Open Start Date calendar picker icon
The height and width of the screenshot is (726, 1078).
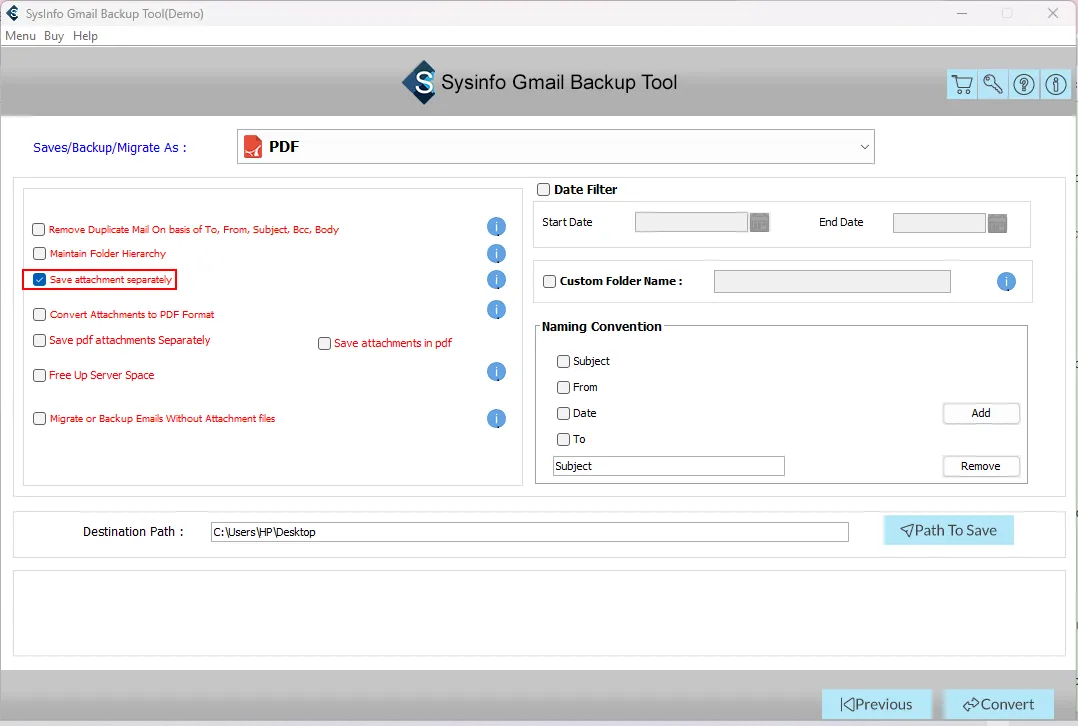(x=760, y=223)
